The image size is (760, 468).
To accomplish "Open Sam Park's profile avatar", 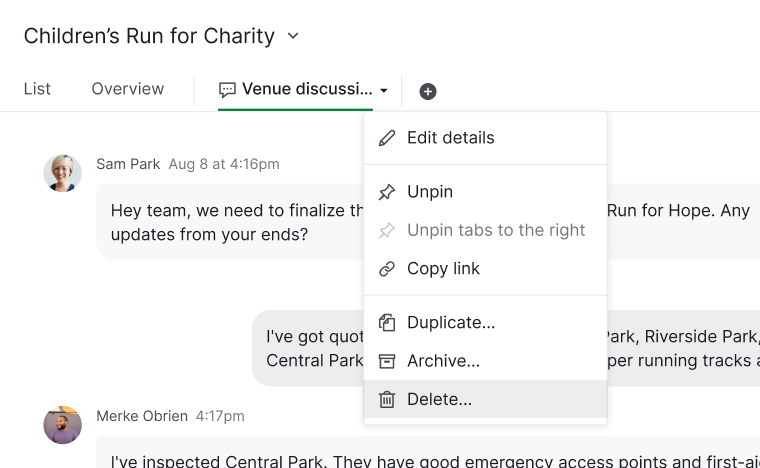I will coord(63,173).
